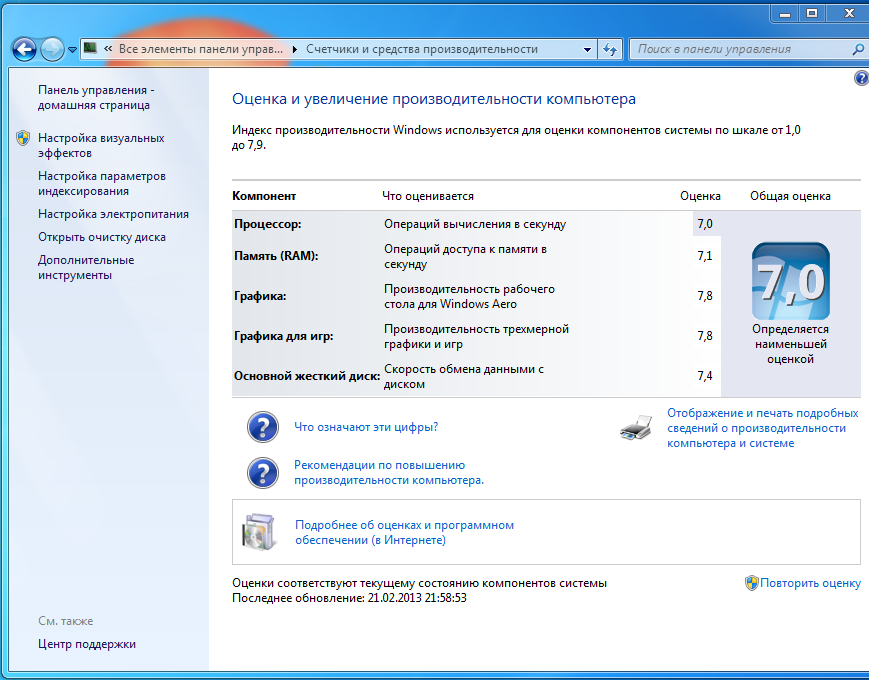869x680 pixels.
Task: Click 'Последнее обновление: 21.02.2013 21:58:53' text
Action: (x=349, y=598)
